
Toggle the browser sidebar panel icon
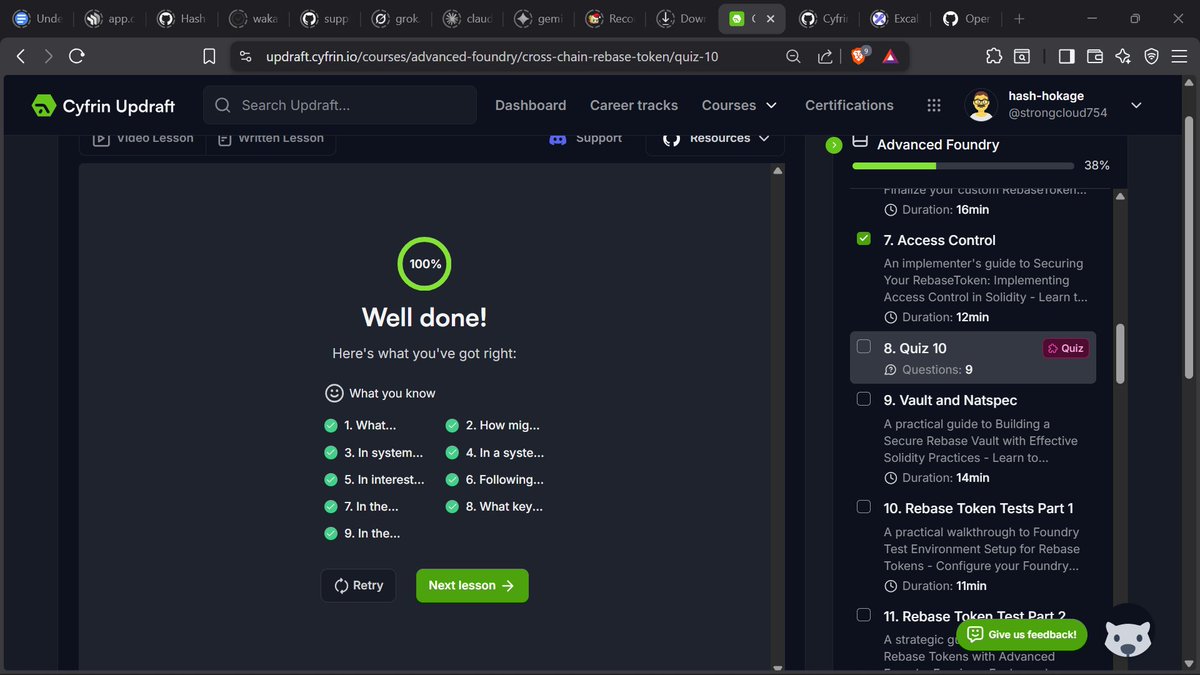point(1066,57)
